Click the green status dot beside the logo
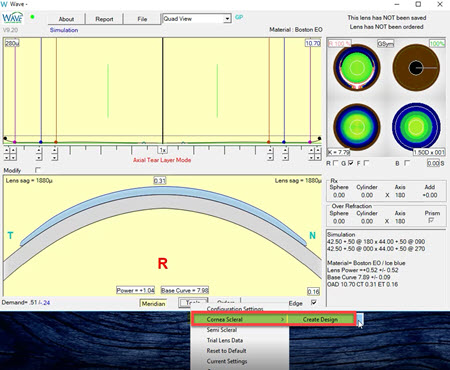The width and height of the screenshot is (450, 370). coord(32,17)
